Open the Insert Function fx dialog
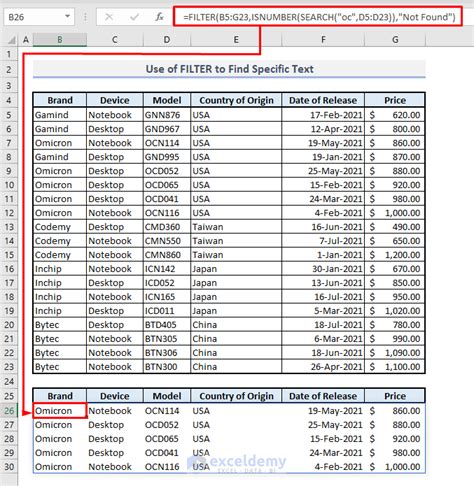474x486 pixels. tap(159, 17)
